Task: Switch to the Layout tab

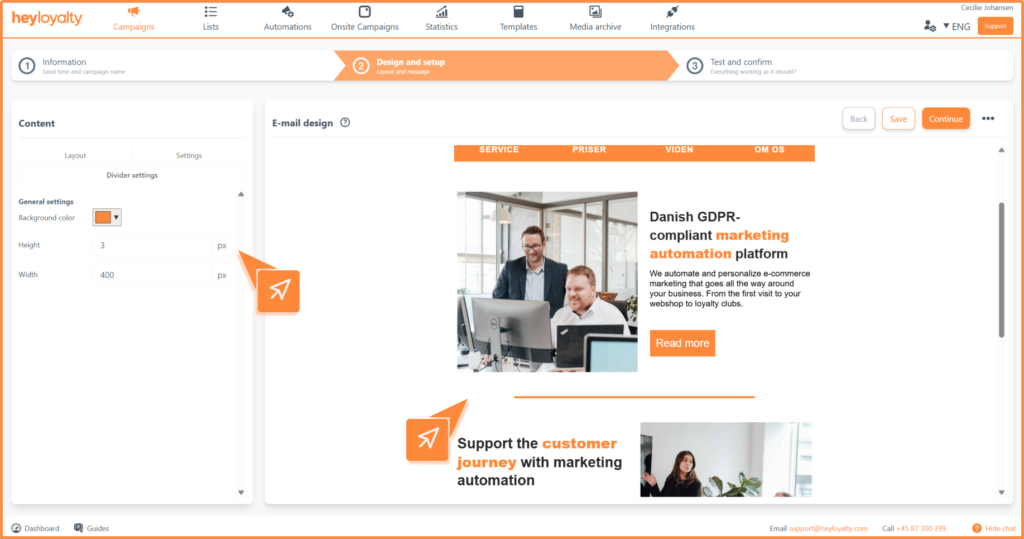Action: coord(75,155)
